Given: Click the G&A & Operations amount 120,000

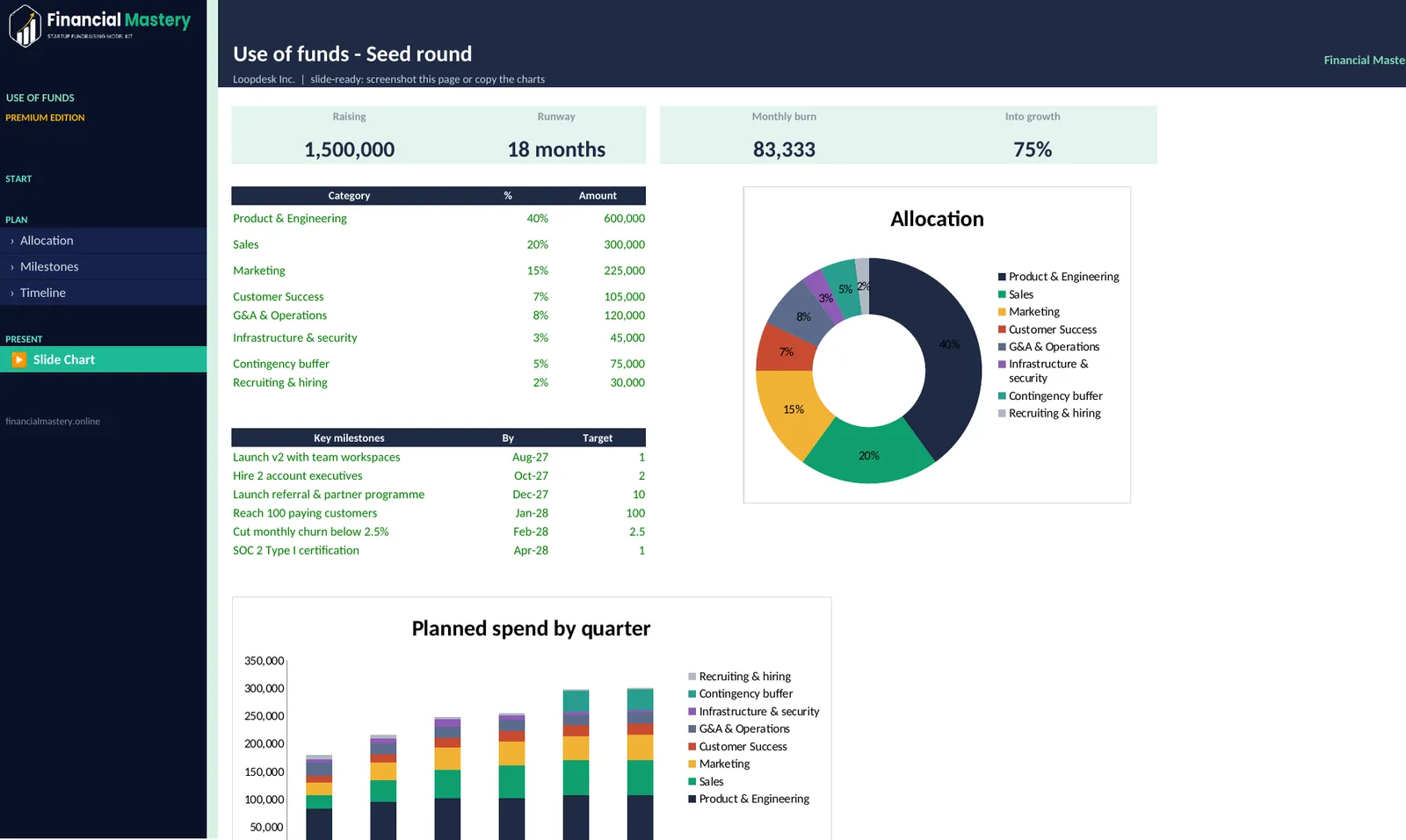Looking at the screenshot, I should pos(624,315).
